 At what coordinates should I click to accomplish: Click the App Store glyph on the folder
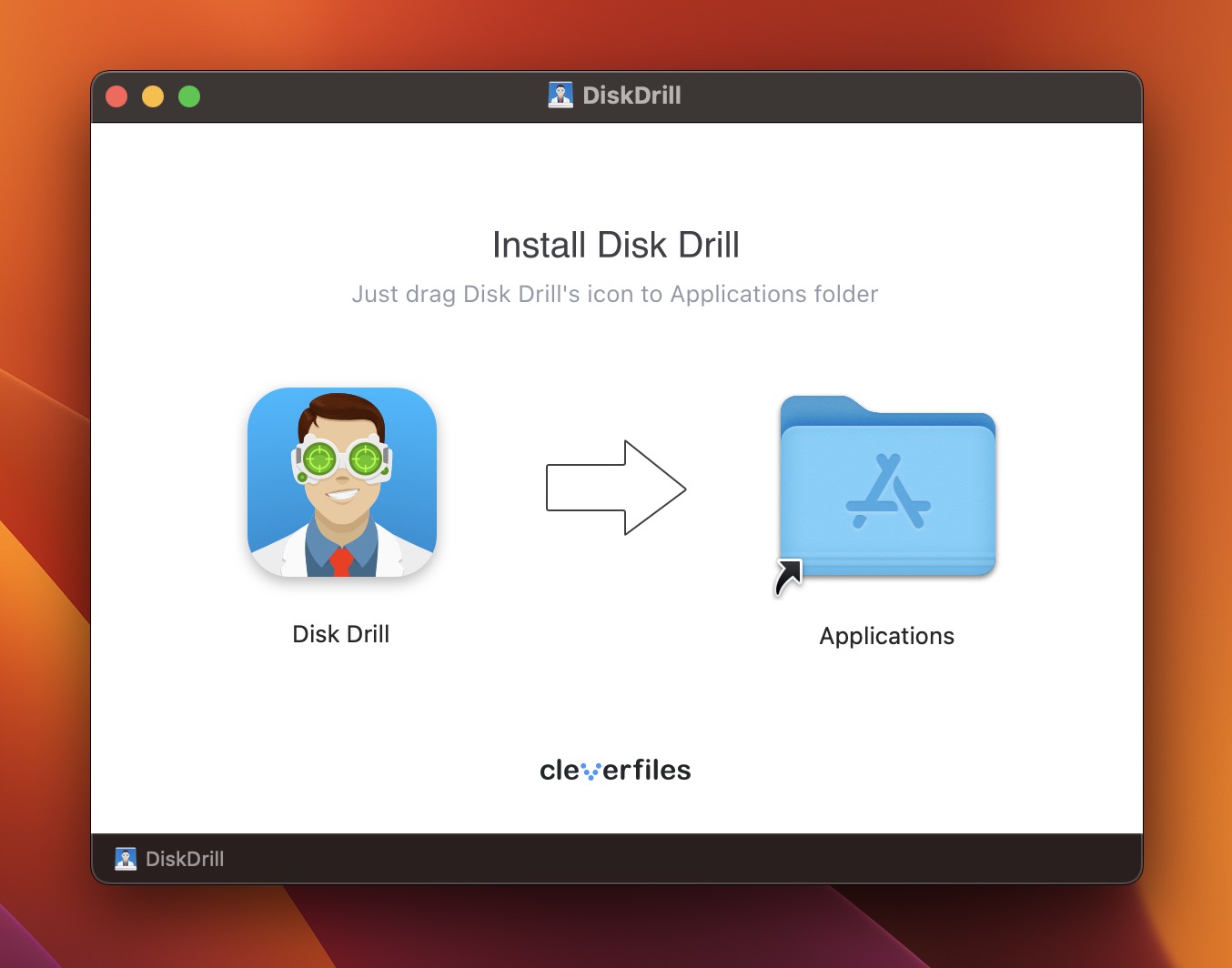888,491
